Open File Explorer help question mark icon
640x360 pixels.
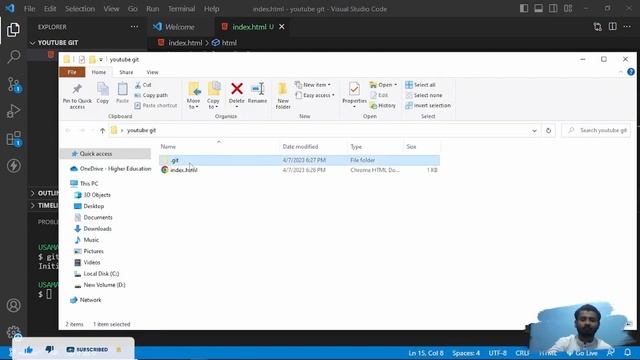pos(631,72)
